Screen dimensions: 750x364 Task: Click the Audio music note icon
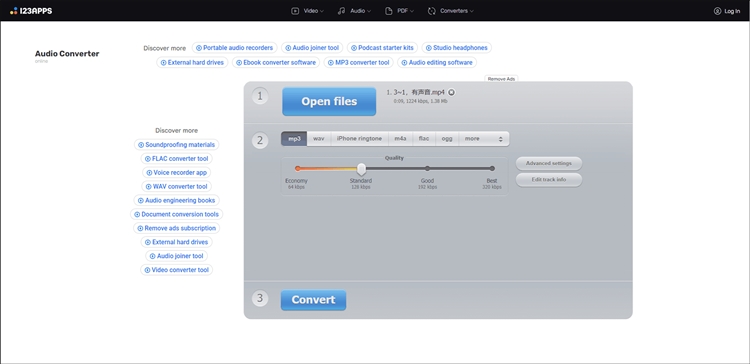(x=341, y=11)
